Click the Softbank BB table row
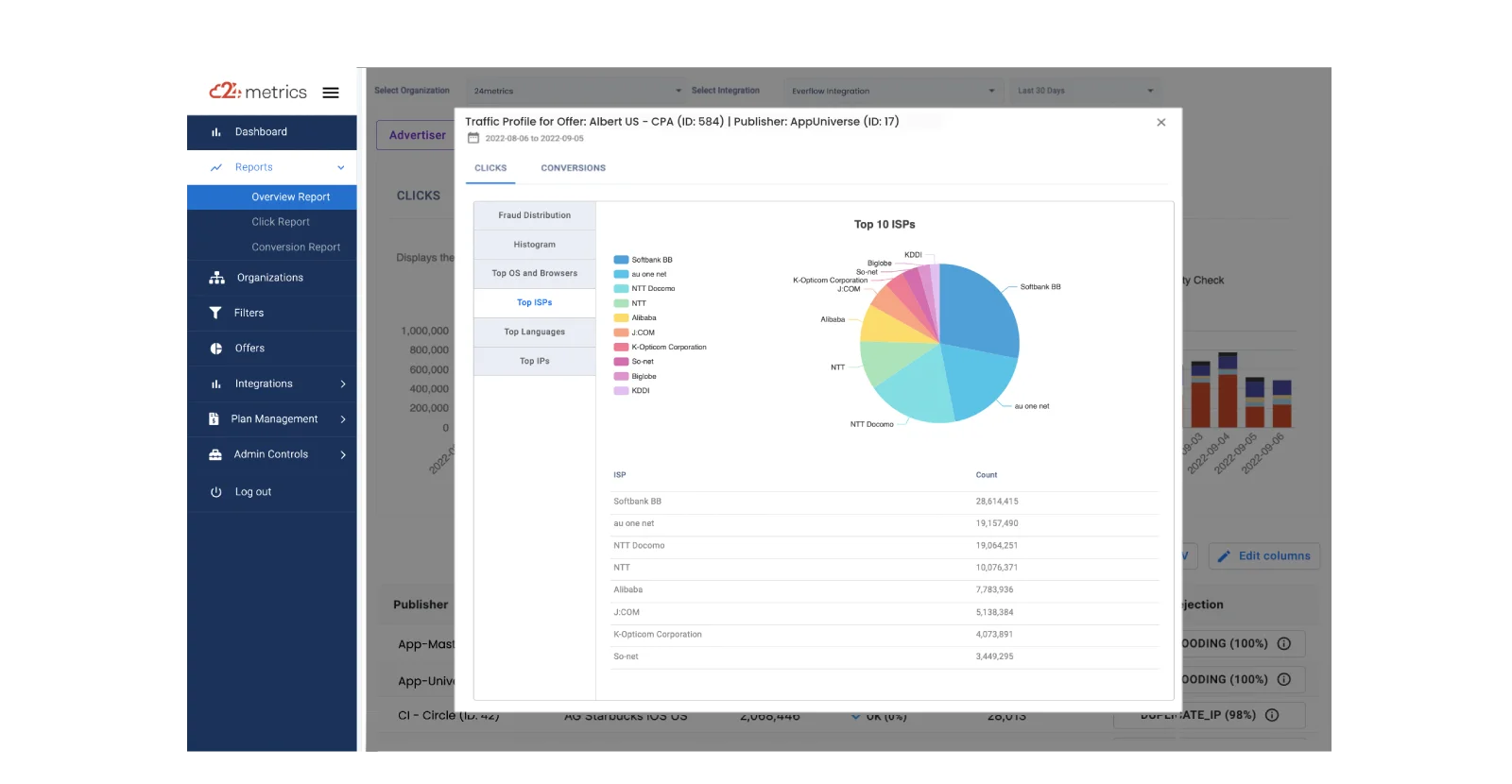 (x=885, y=502)
